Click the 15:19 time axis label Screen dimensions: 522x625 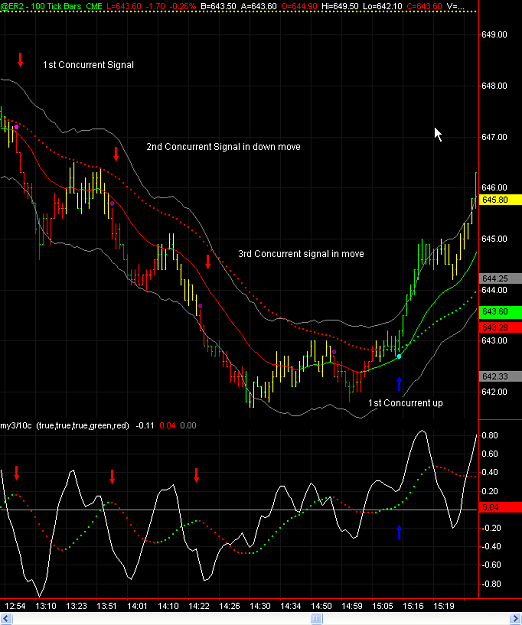pos(444,606)
